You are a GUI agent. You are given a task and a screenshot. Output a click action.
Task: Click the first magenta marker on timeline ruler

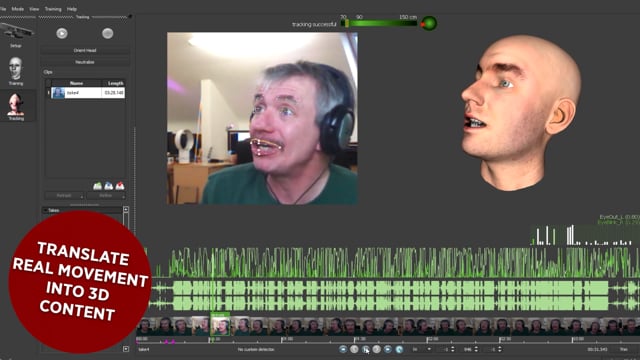pos(166,342)
